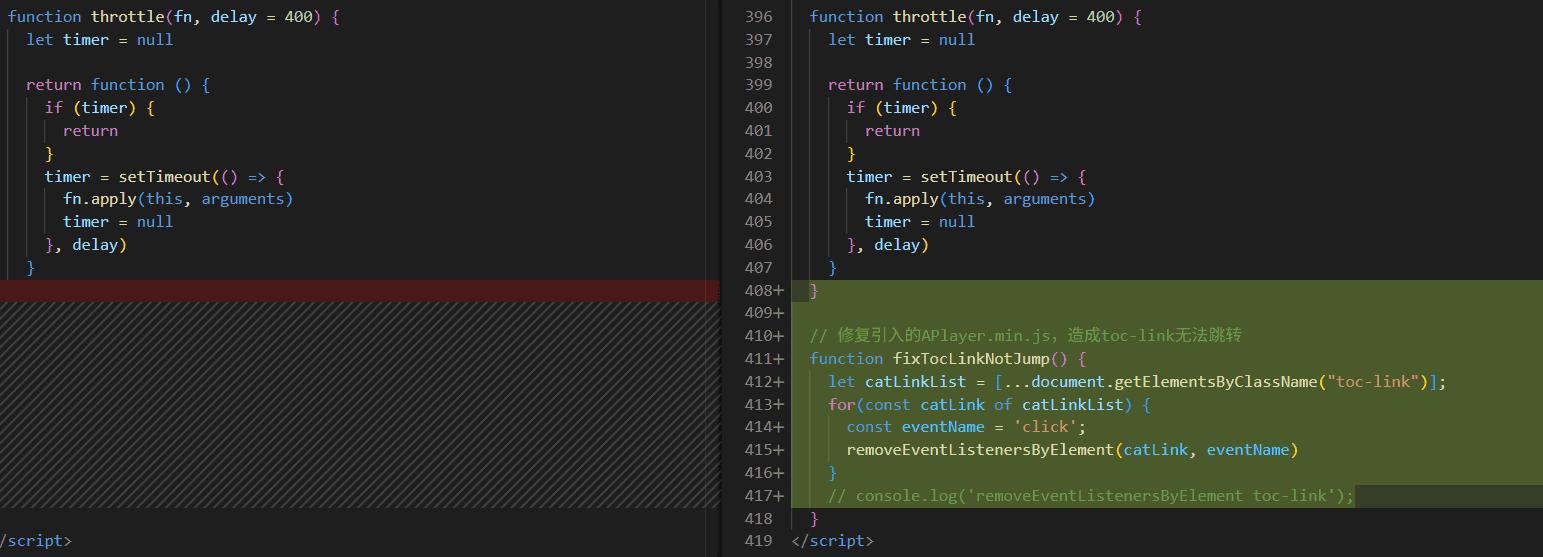The image size is (1543, 557).
Task: Click 'throttle' function name in the left pane
Action: 127,17
